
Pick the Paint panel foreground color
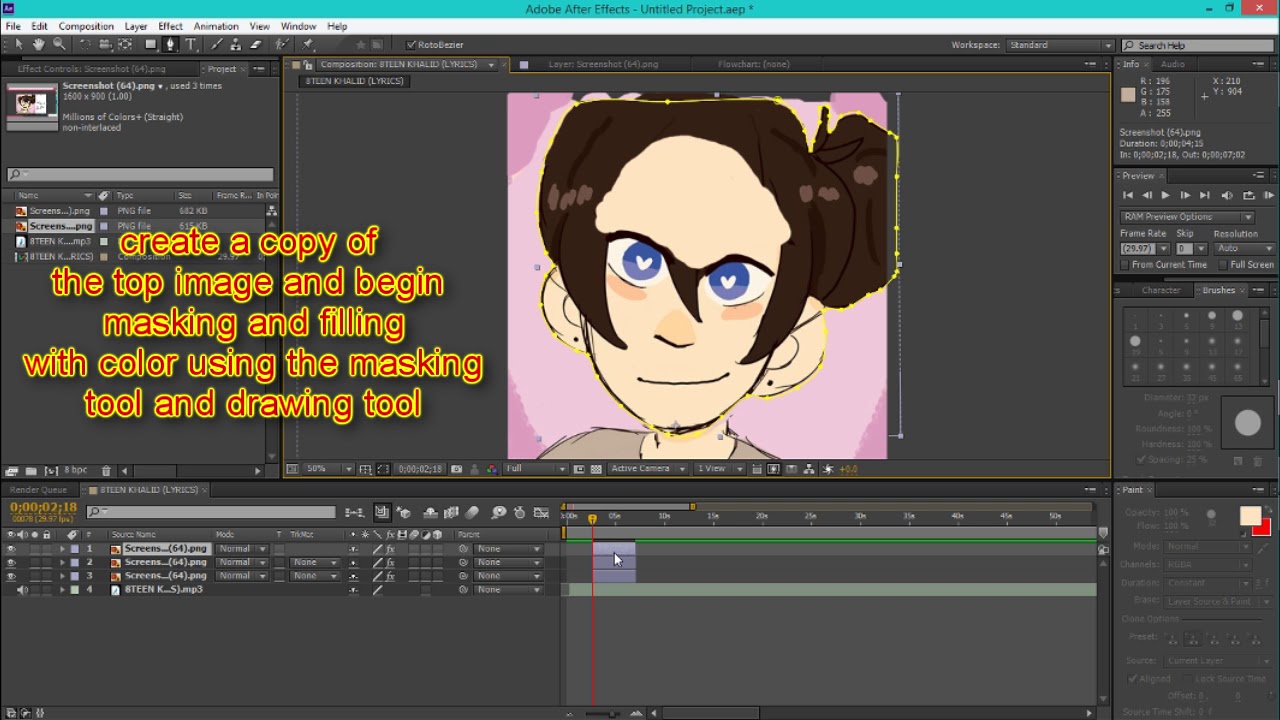click(1250, 516)
